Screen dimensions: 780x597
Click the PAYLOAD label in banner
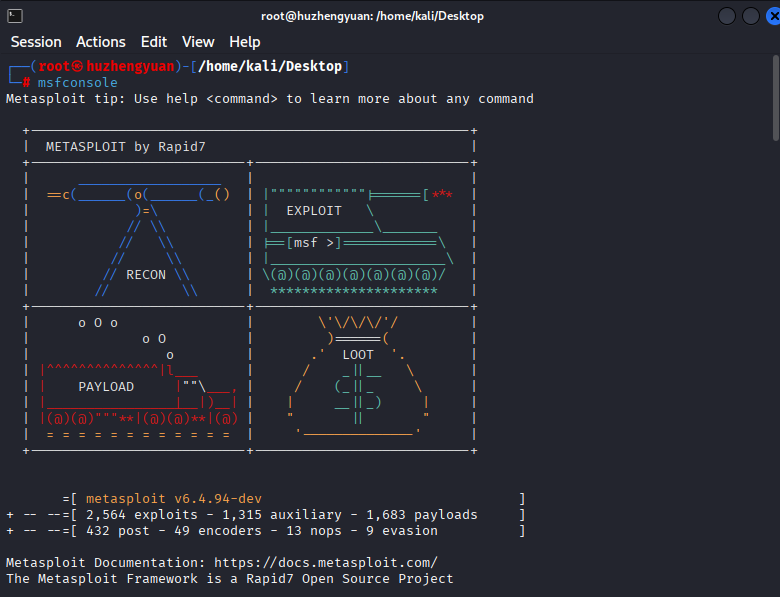pos(106,387)
